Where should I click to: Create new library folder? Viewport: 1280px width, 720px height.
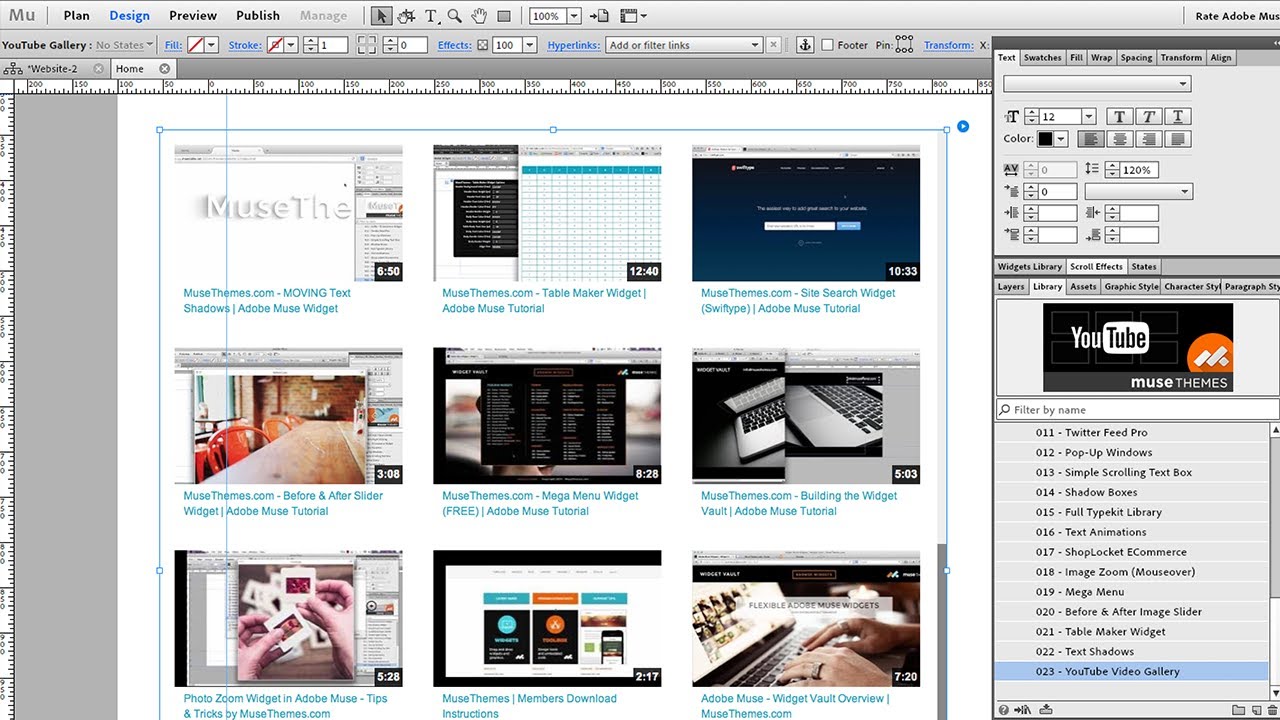(1239, 709)
